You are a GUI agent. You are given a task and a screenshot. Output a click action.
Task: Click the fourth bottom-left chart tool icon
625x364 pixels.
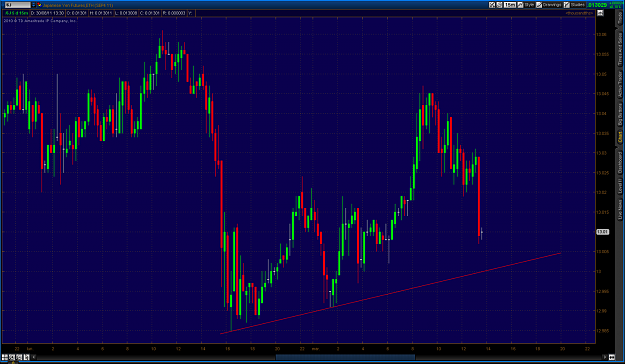coord(26,357)
